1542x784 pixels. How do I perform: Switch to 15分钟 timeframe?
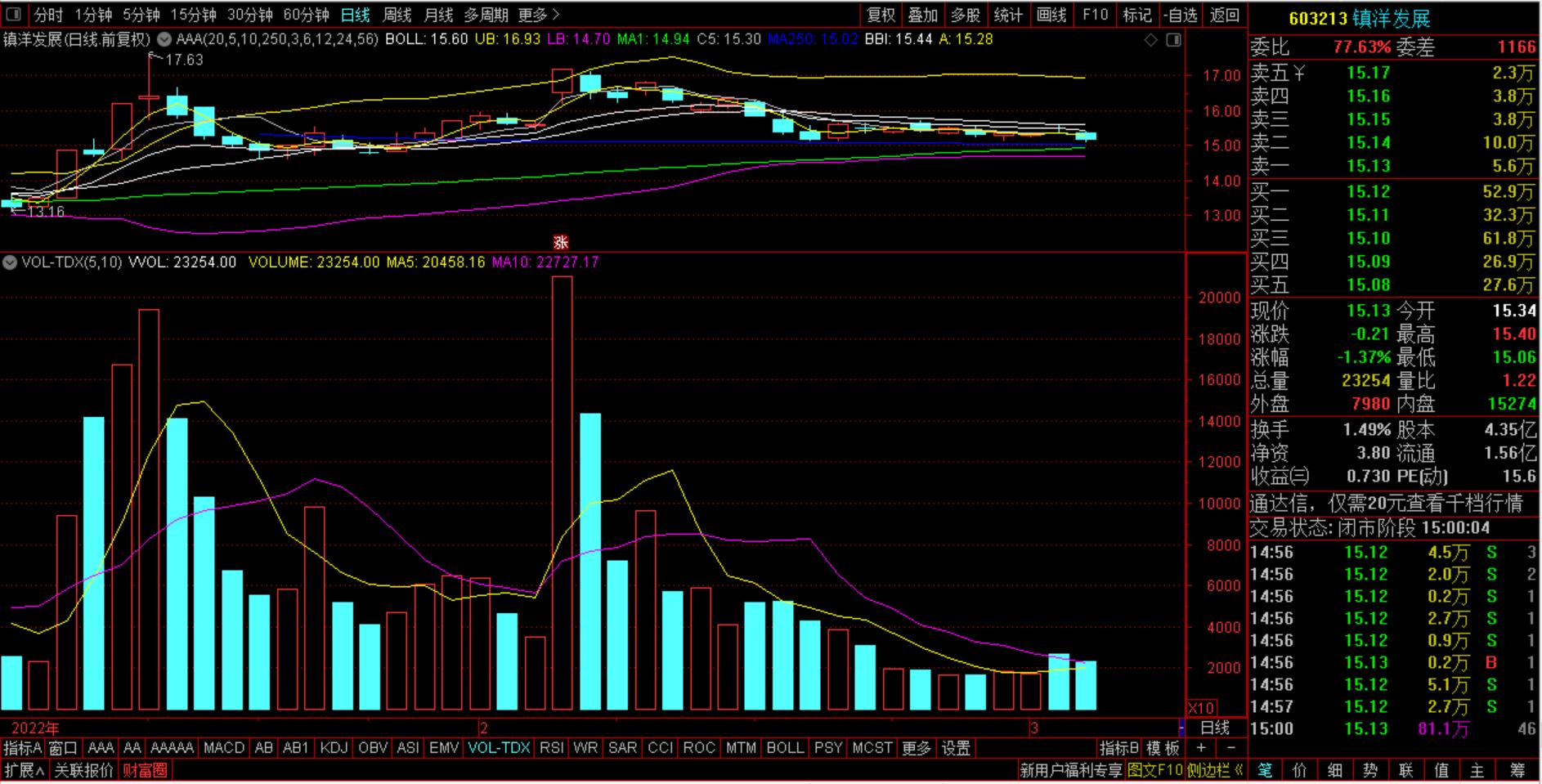[x=194, y=15]
